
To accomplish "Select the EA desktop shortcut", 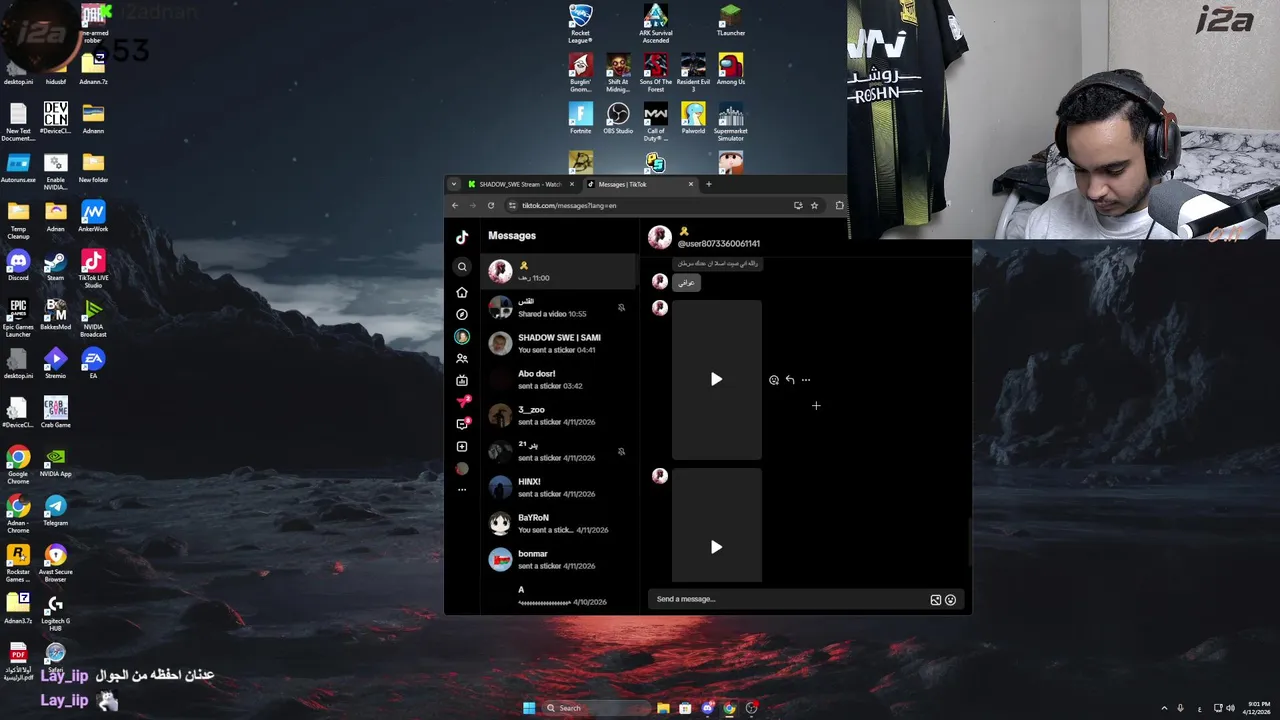I will [x=93, y=364].
